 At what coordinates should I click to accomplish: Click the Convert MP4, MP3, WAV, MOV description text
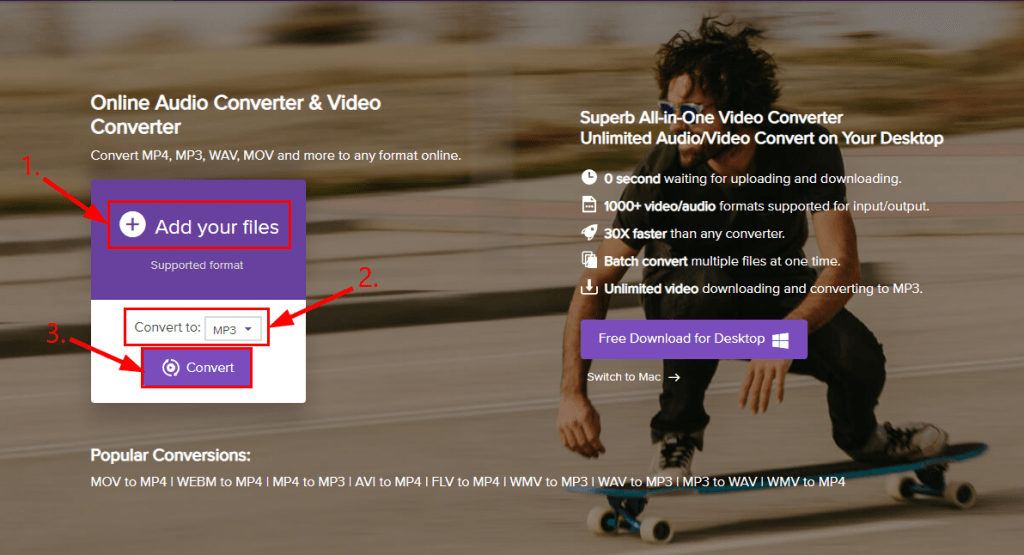pos(276,155)
